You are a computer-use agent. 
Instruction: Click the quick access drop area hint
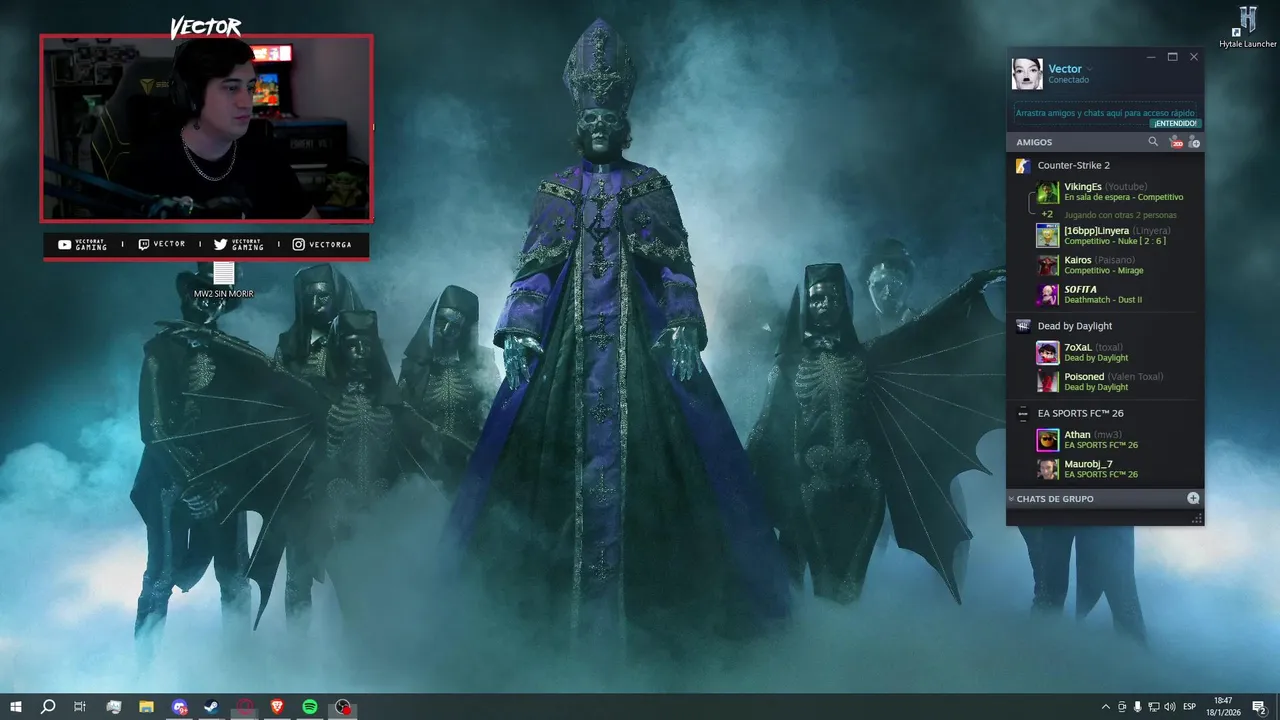coord(1105,113)
